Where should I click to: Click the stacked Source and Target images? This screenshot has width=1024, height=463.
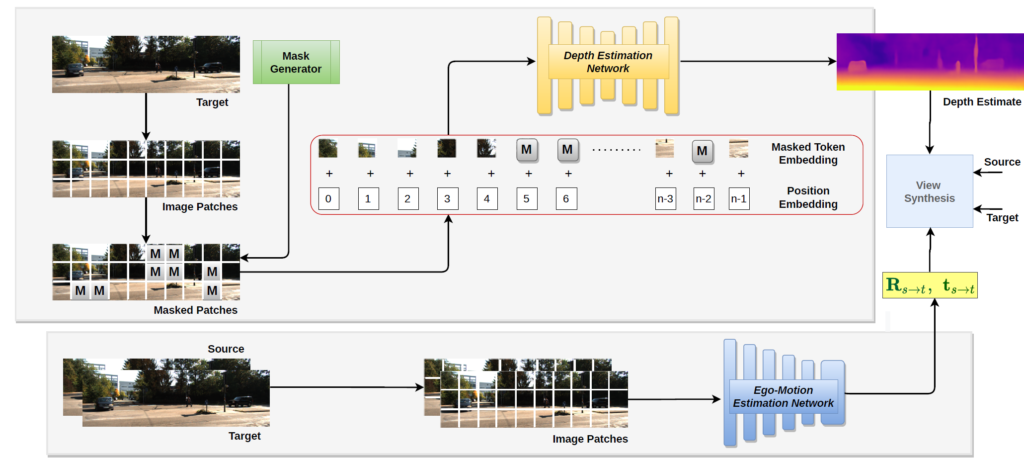click(166, 392)
